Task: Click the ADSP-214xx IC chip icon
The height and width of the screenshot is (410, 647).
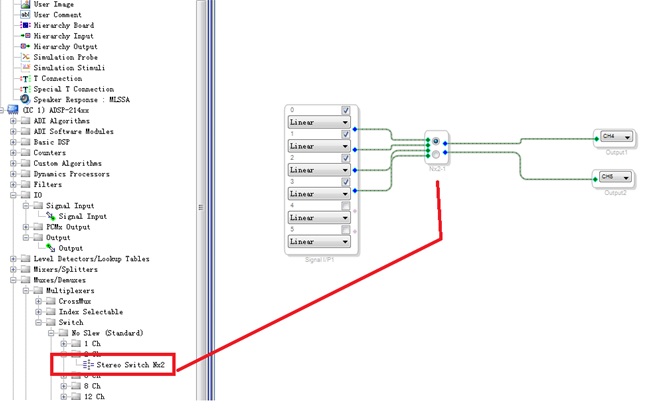Action: pos(13,110)
